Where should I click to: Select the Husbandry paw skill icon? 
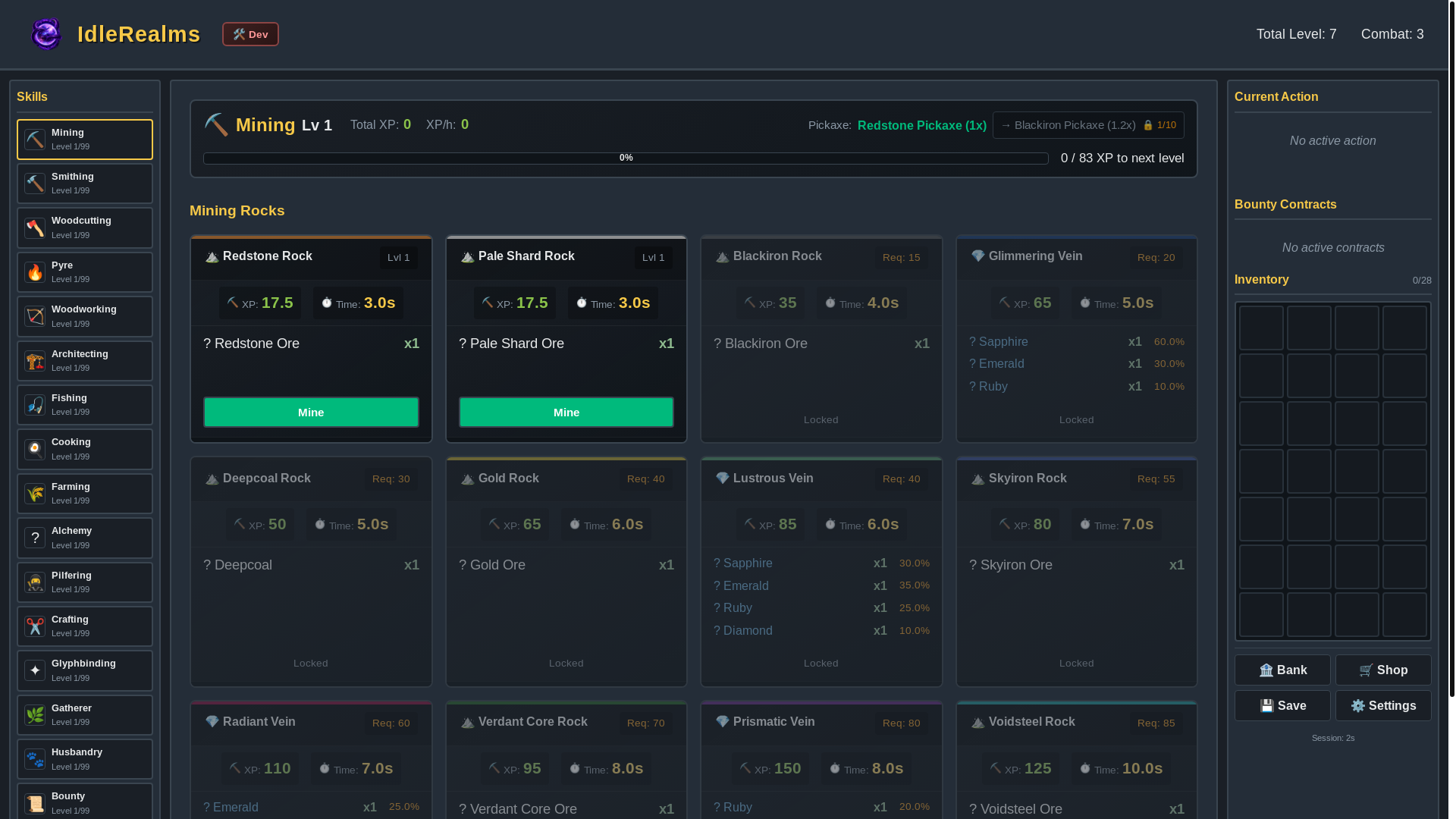coord(35,759)
